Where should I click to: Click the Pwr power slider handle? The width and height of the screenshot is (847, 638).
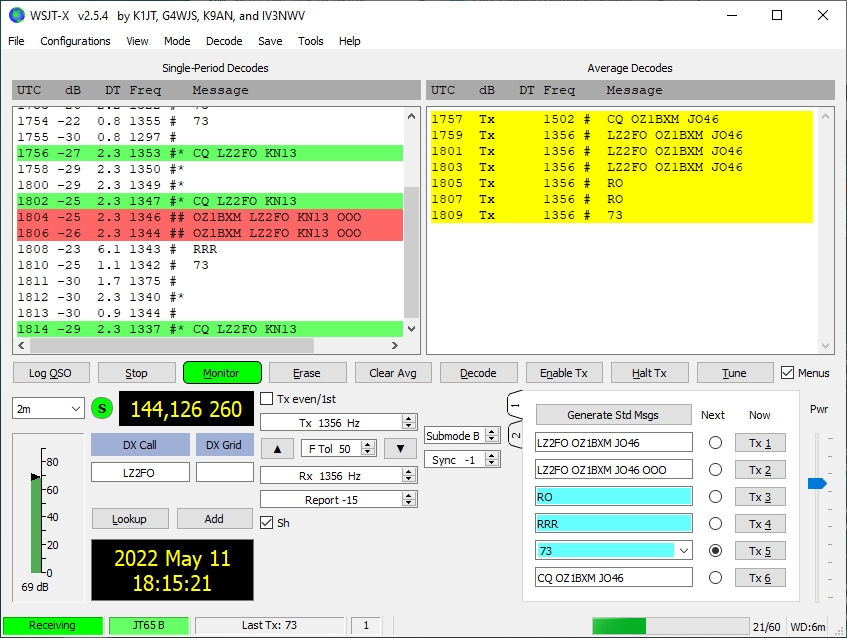(x=817, y=483)
